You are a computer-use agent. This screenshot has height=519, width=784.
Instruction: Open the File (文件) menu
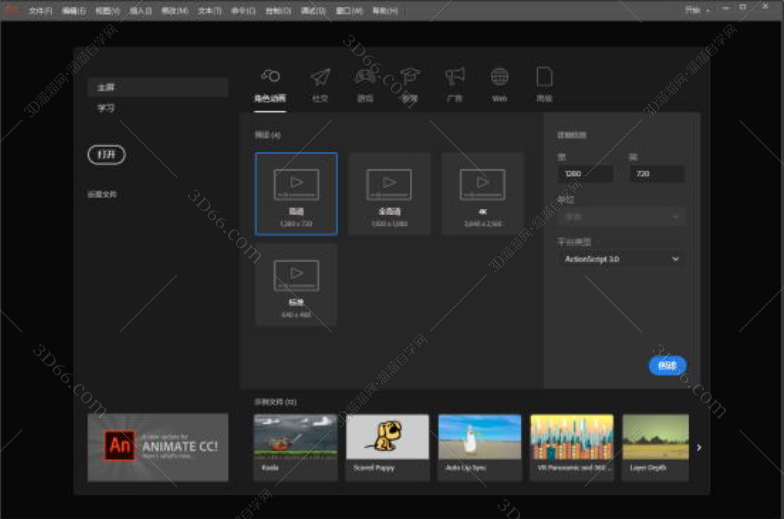(40, 10)
